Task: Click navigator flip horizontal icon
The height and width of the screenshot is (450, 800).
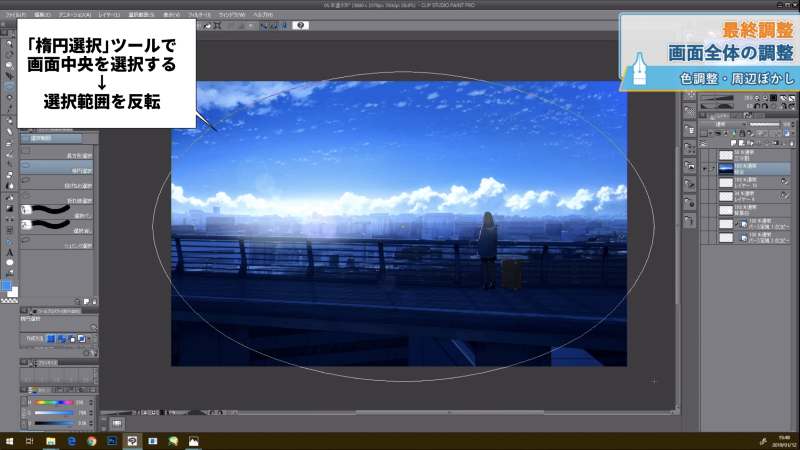Action: (783, 106)
